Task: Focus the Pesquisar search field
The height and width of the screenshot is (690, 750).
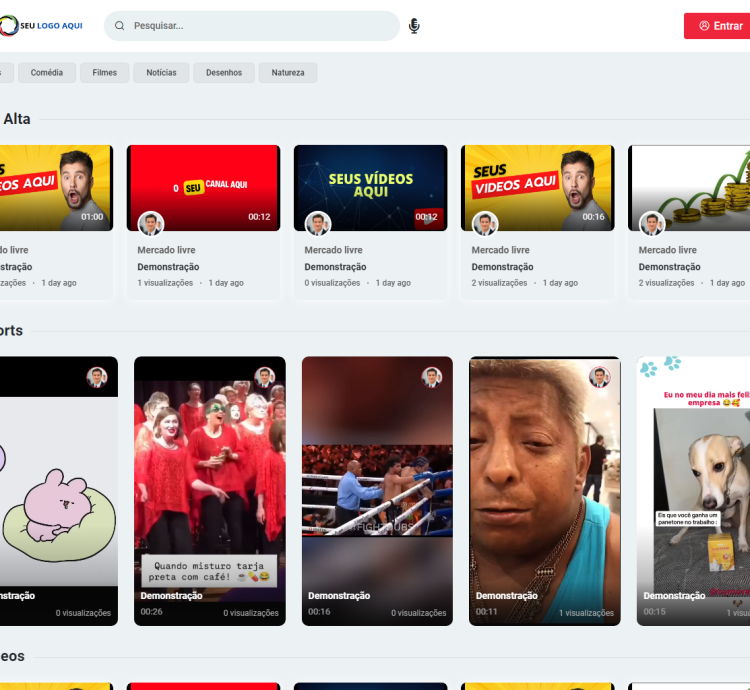Action: 260,26
